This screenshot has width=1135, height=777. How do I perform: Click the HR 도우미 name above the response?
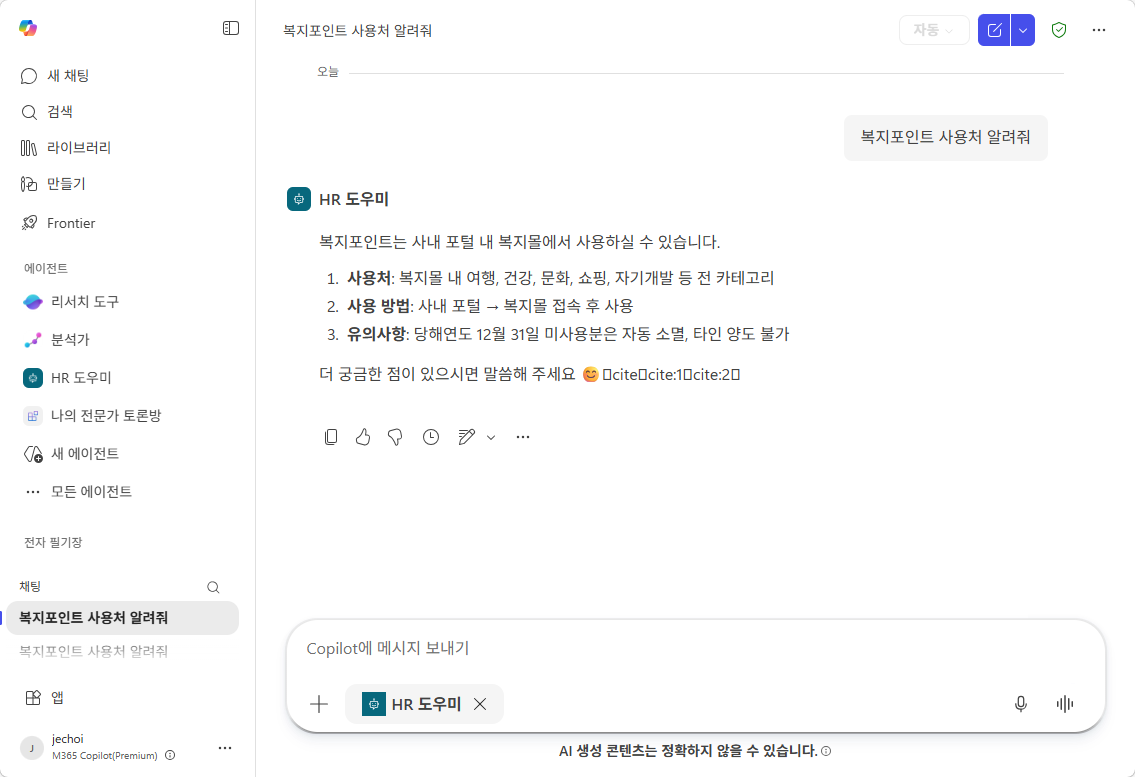point(354,199)
